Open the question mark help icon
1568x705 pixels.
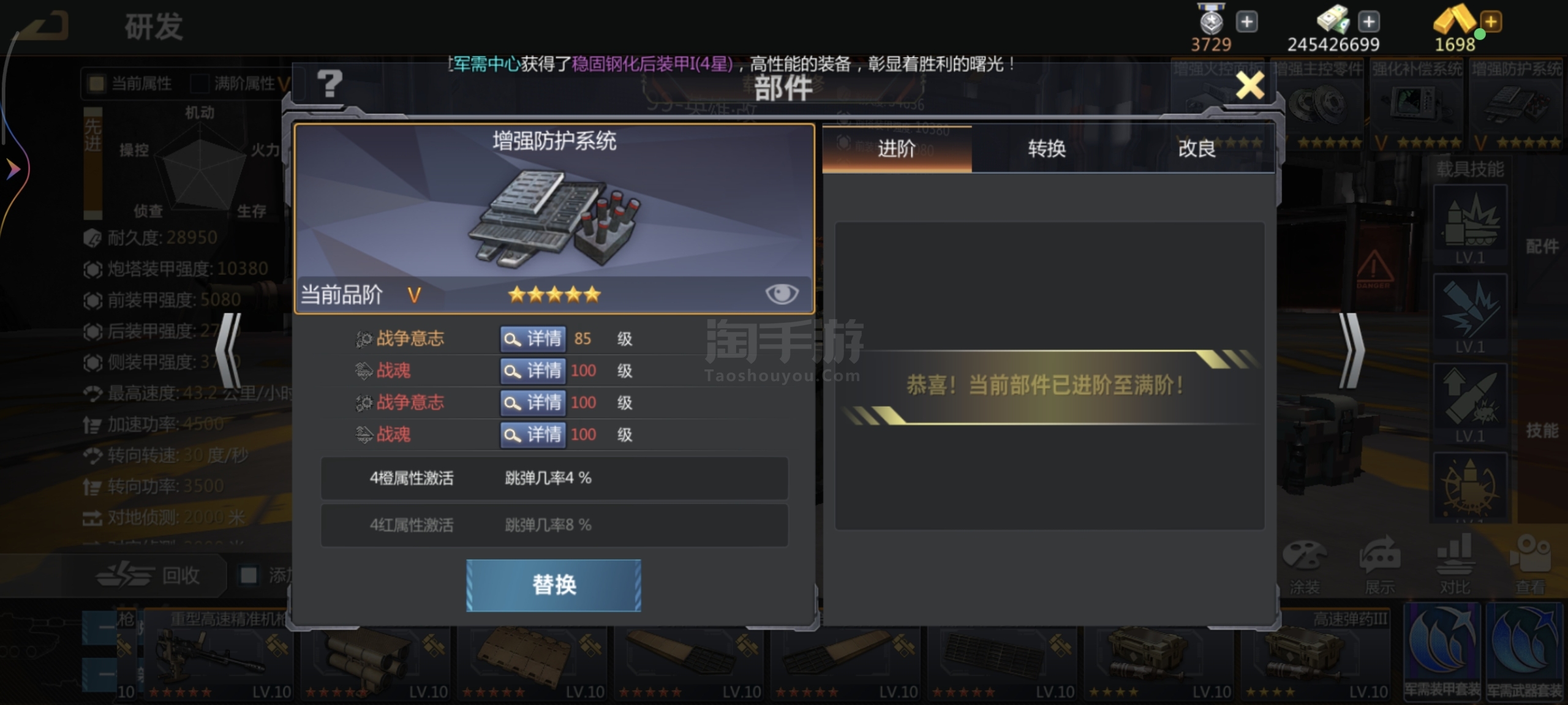tap(330, 84)
